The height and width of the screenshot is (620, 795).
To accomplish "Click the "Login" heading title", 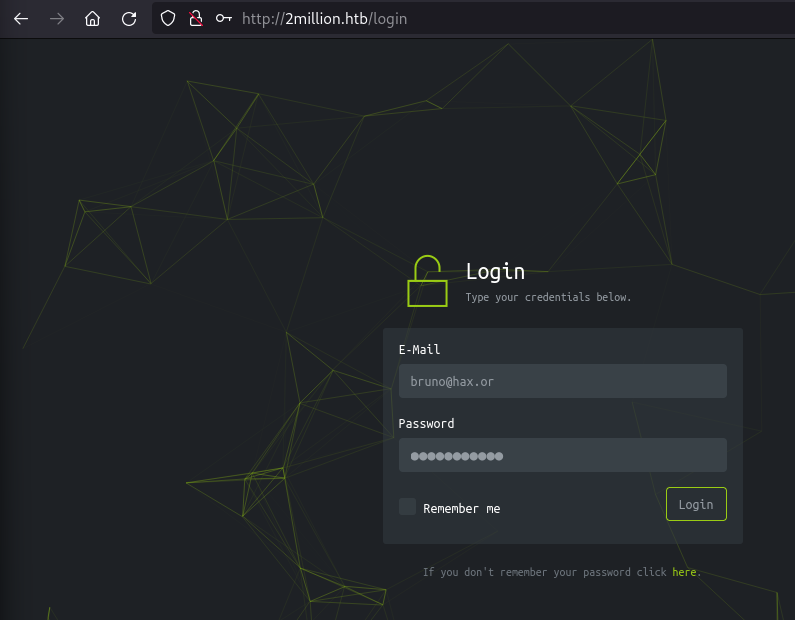I will point(495,271).
